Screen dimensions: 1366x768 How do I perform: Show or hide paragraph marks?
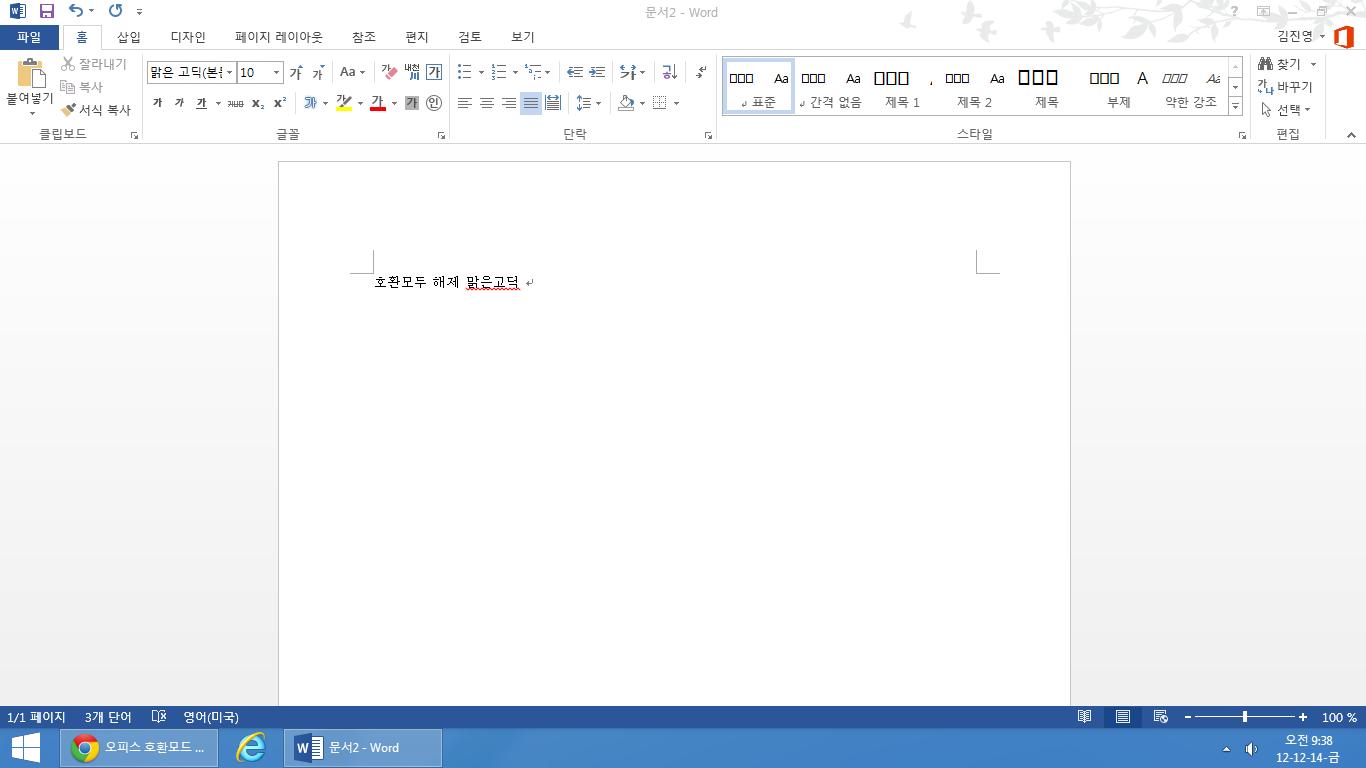(x=701, y=72)
